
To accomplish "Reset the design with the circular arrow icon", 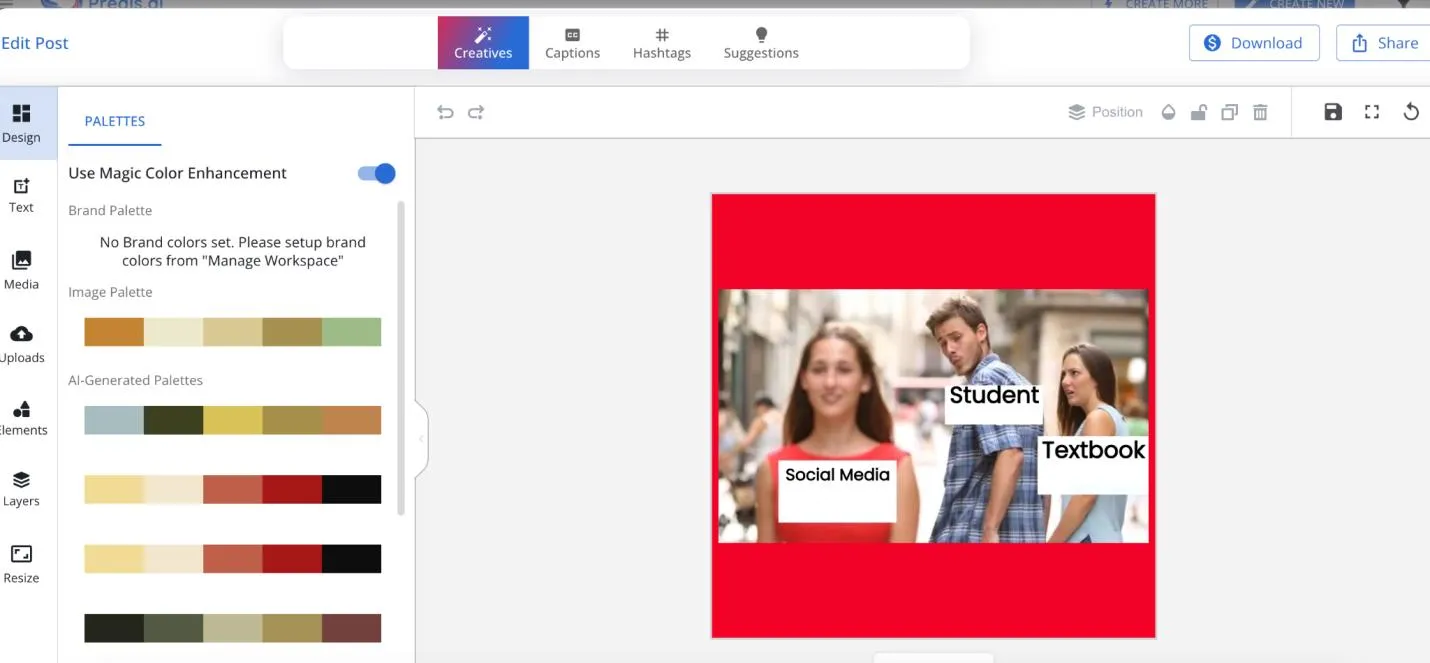I will pyautogui.click(x=1411, y=112).
